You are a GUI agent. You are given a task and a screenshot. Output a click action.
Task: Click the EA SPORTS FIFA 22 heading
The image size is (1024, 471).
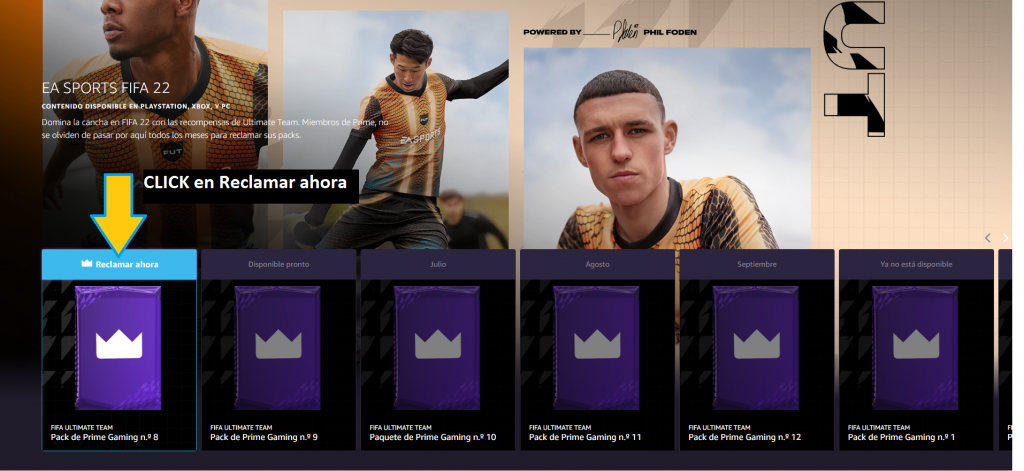106,88
